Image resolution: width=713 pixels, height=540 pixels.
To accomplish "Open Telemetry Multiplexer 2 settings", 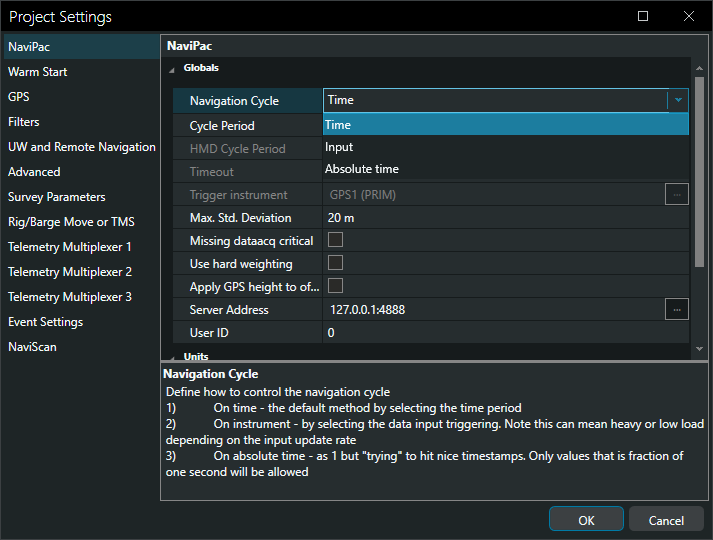I will coord(81,272).
